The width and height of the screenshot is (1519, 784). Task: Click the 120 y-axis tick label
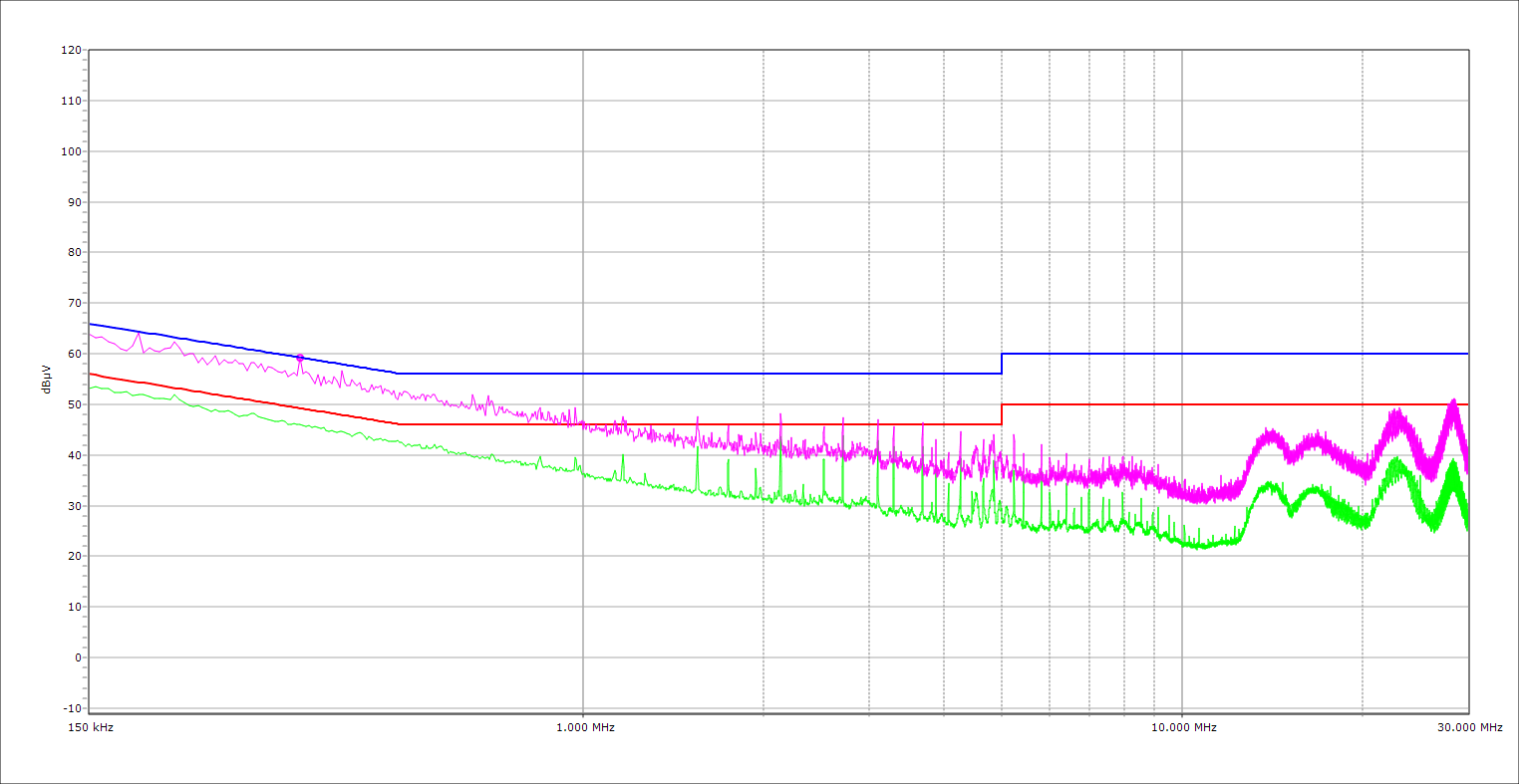point(71,51)
